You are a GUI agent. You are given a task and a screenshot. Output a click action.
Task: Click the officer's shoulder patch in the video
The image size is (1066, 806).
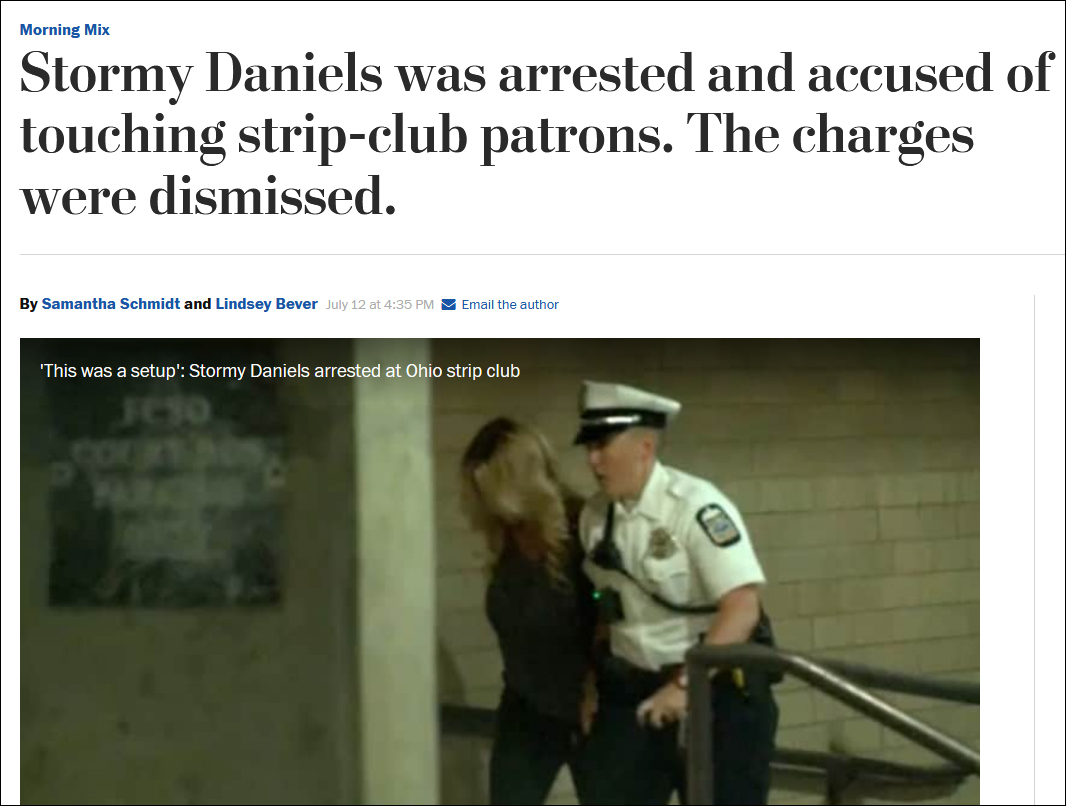coord(718,525)
